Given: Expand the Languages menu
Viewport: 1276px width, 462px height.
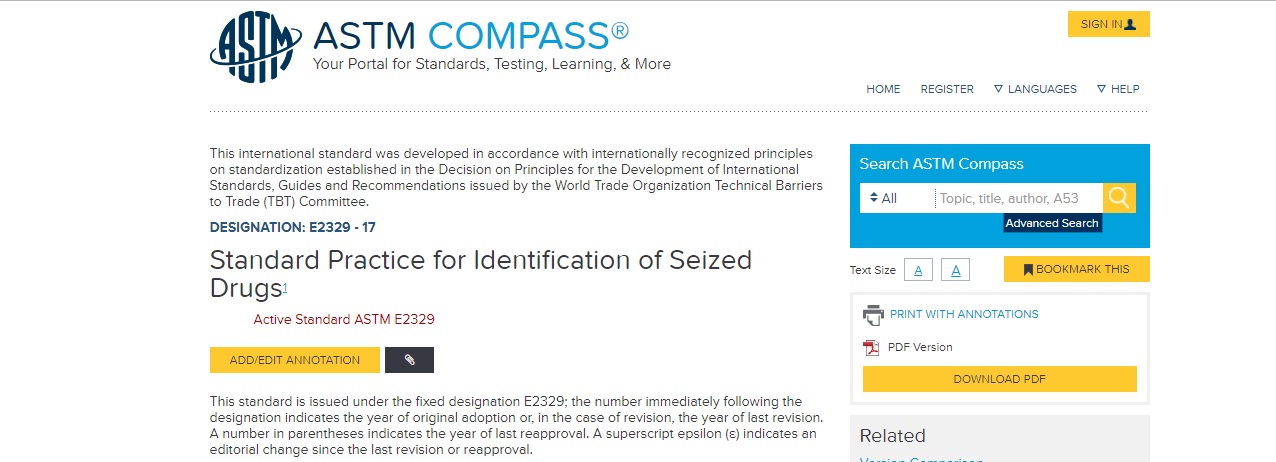Looking at the screenshot, I should (1035, 89).
